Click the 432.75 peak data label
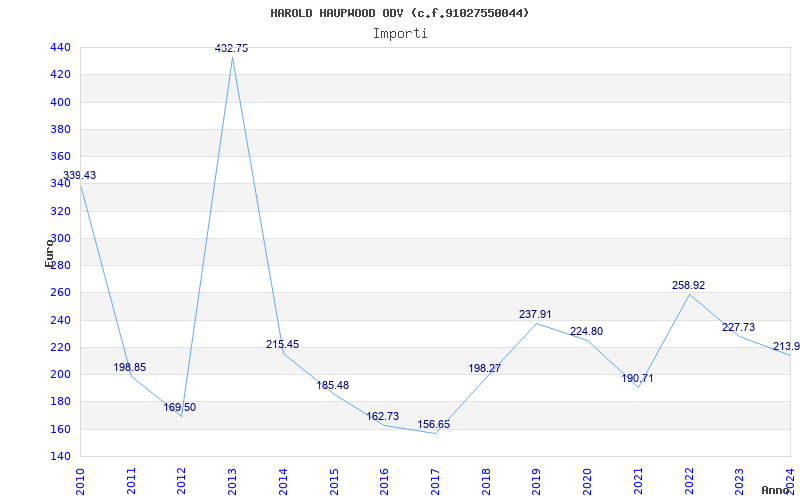The width and height of the screenshot is (800, 500). click(x=232, y=48)
